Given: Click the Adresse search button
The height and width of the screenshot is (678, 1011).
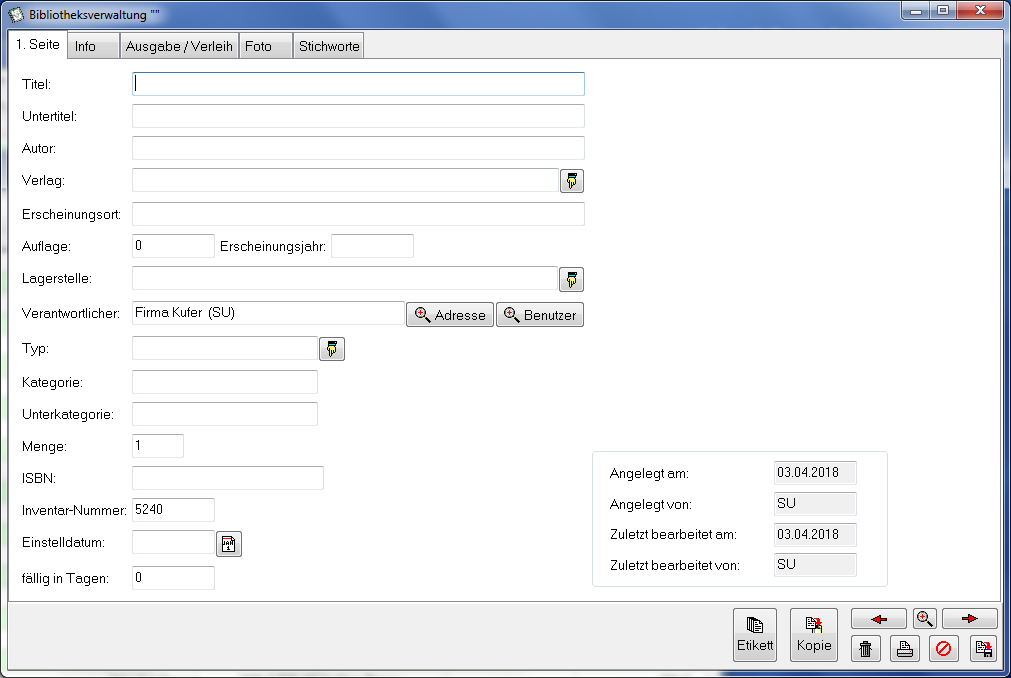Looking at the screenshot, I should click(x=450, y=315).
